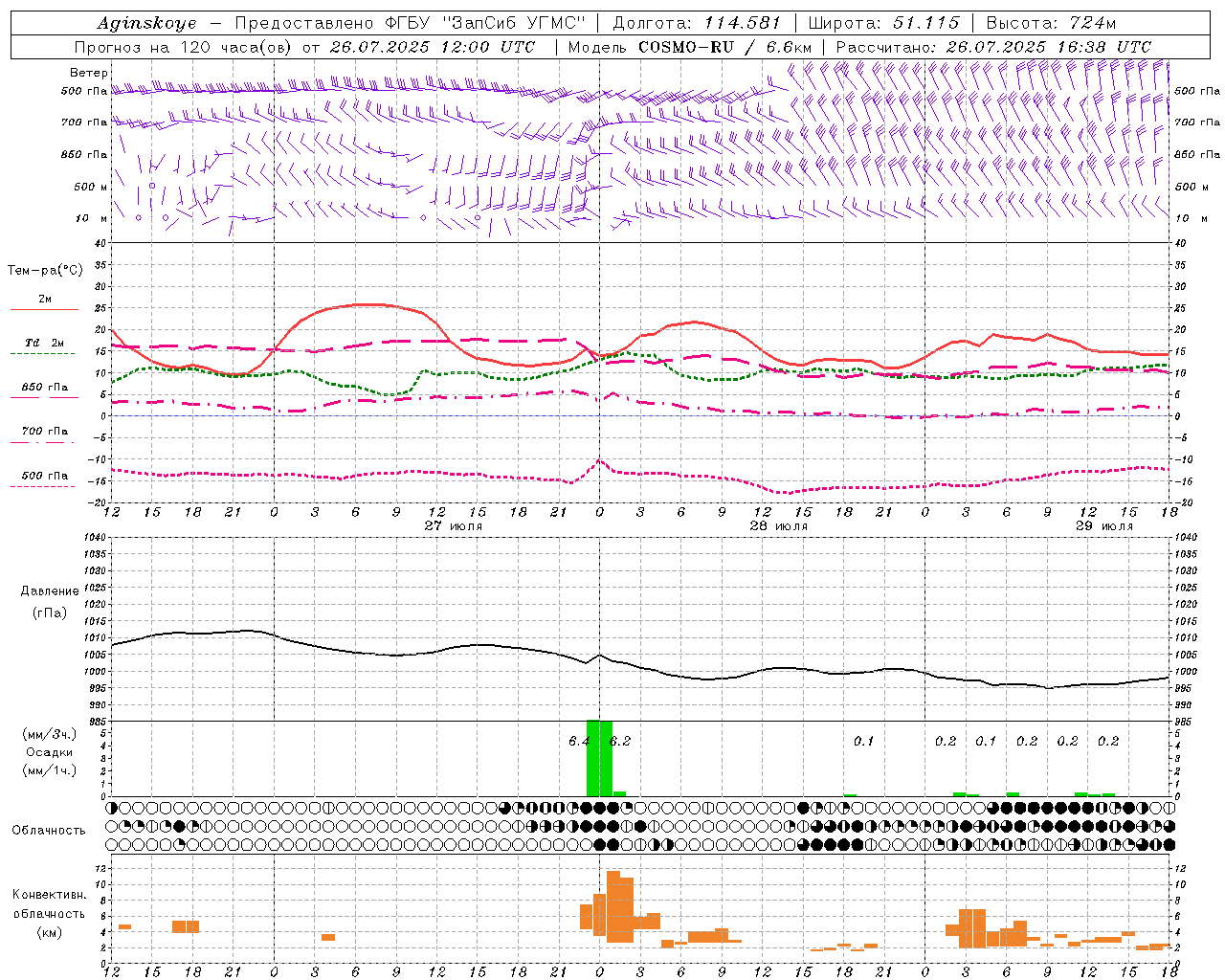Click the 500 гПа label in the temperature legend

45,476
